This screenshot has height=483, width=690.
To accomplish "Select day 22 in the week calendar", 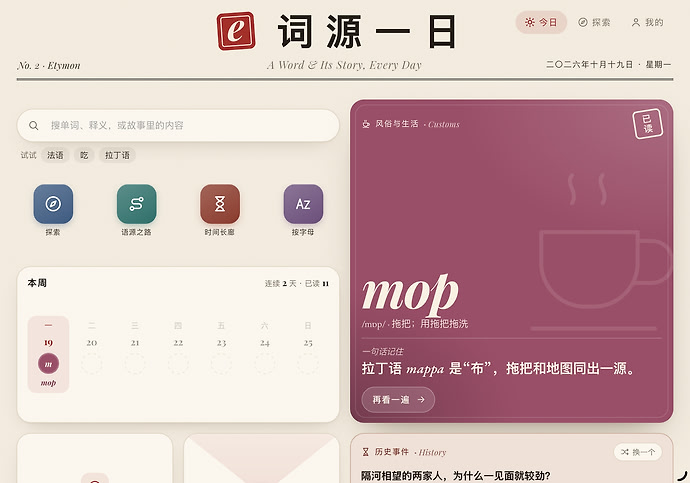I will (x=178, y=348).
